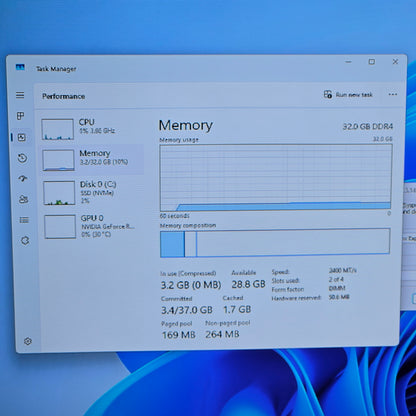Open the App history page icon
This screenshot has width=416, height=416.
(22, 158)
